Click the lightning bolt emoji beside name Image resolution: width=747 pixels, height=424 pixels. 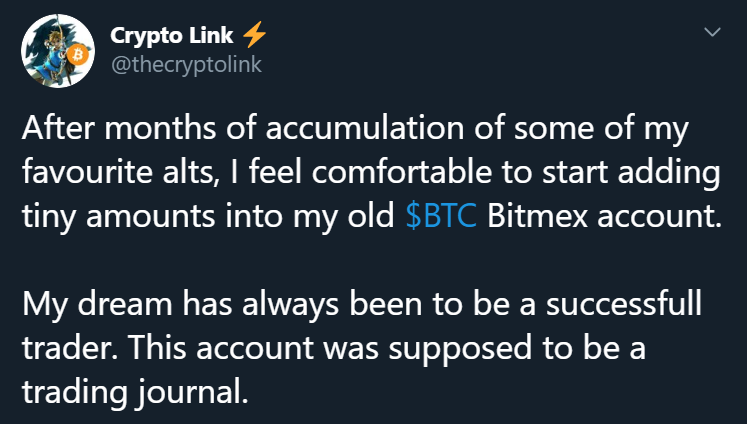(254, 35)
